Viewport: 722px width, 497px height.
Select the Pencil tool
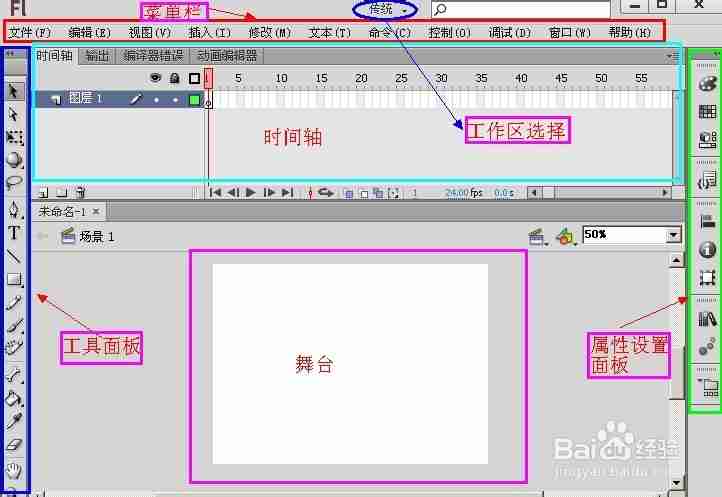click(14, 302)
